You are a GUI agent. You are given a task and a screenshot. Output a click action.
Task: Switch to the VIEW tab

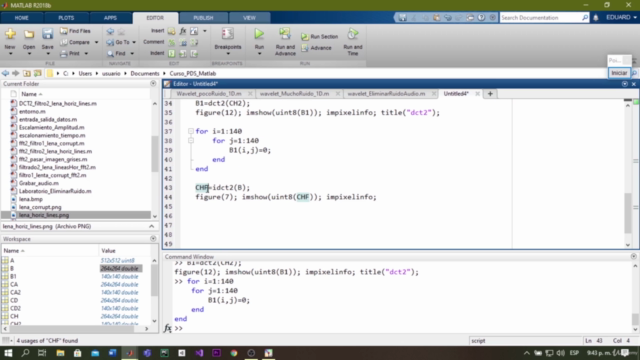pyautogui.click(x=249, y=18)
